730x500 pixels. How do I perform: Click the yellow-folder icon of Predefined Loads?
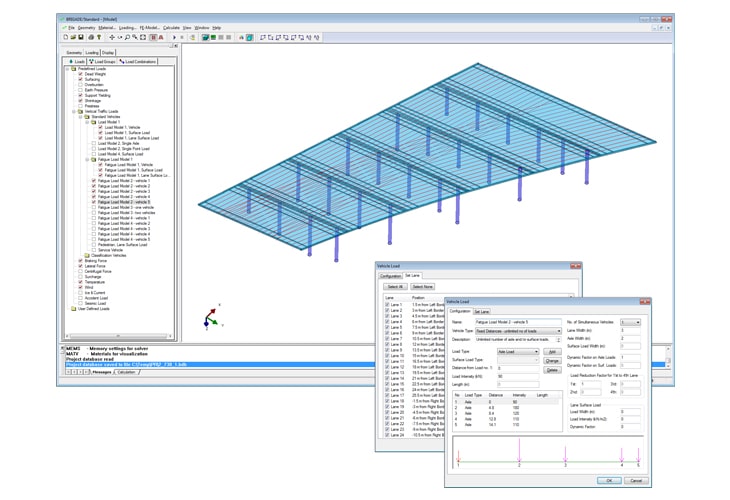(x=74, y=68)
